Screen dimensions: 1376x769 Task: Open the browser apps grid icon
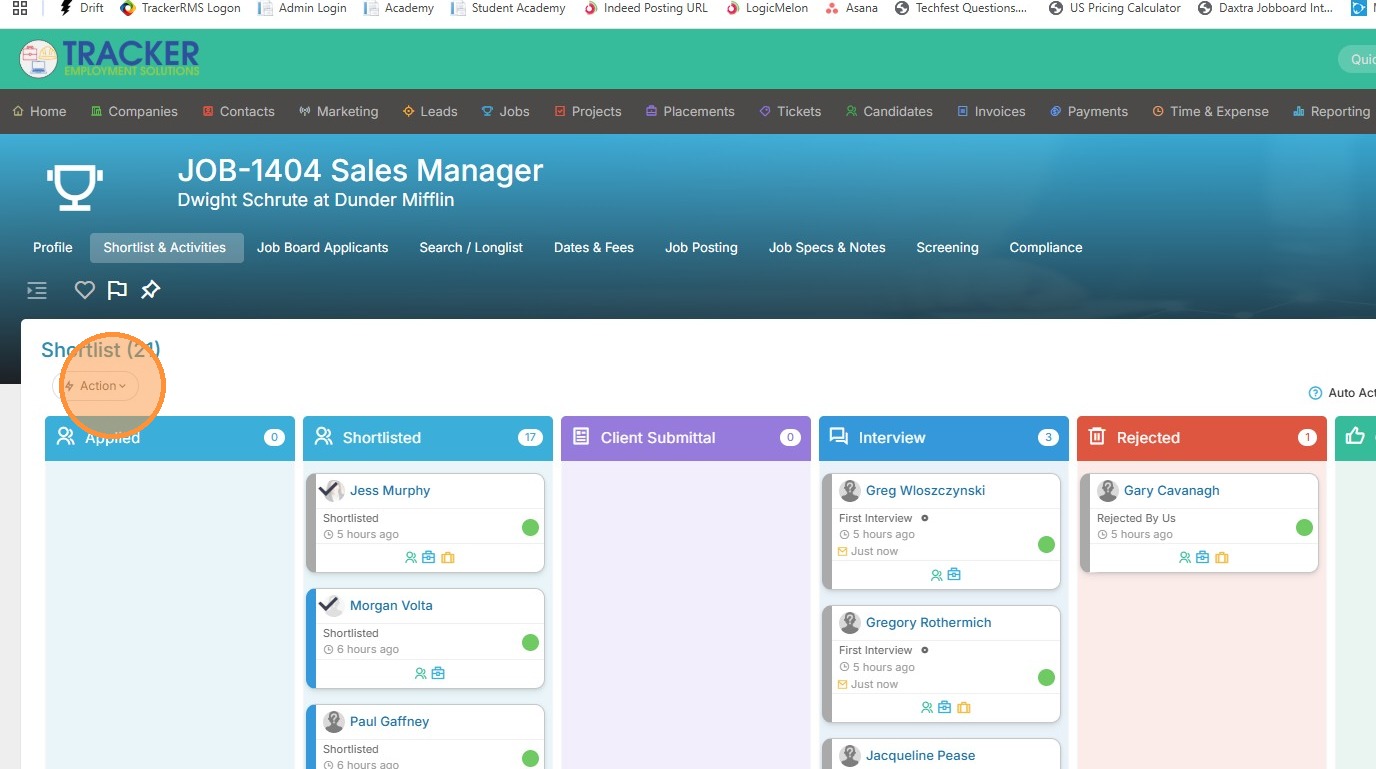[x=19, y=8]
